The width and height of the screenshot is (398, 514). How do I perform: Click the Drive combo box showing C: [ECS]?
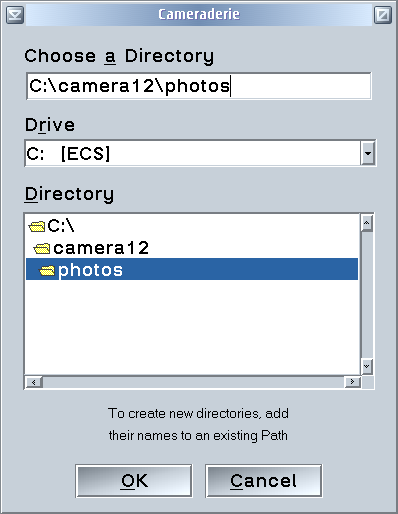click(x=200, y=153)
